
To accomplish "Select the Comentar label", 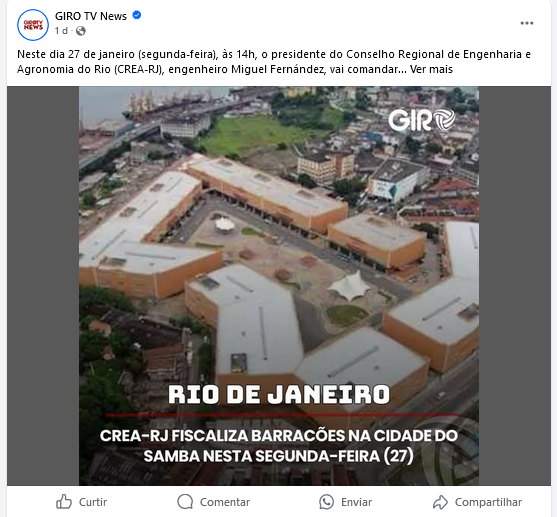I will point(225,502).
